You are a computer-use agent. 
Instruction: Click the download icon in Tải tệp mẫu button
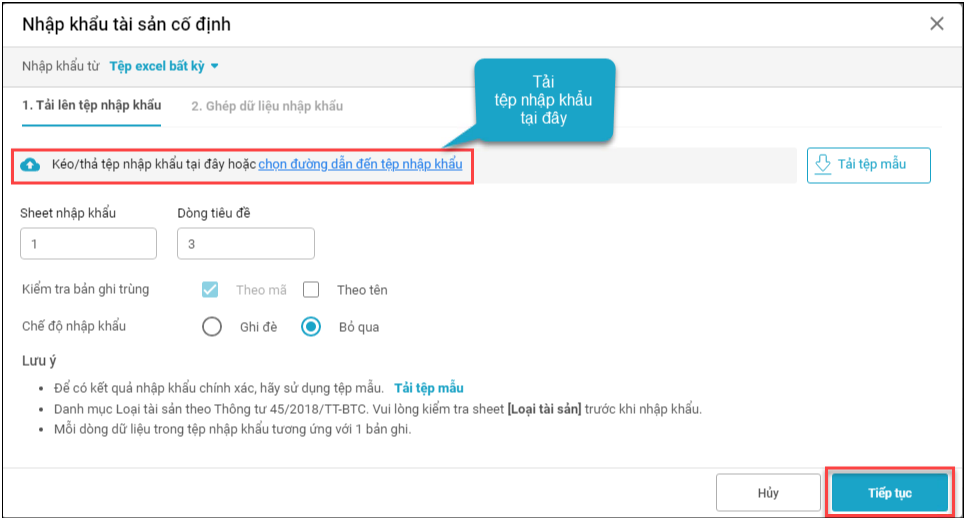[x=824, y=165]
